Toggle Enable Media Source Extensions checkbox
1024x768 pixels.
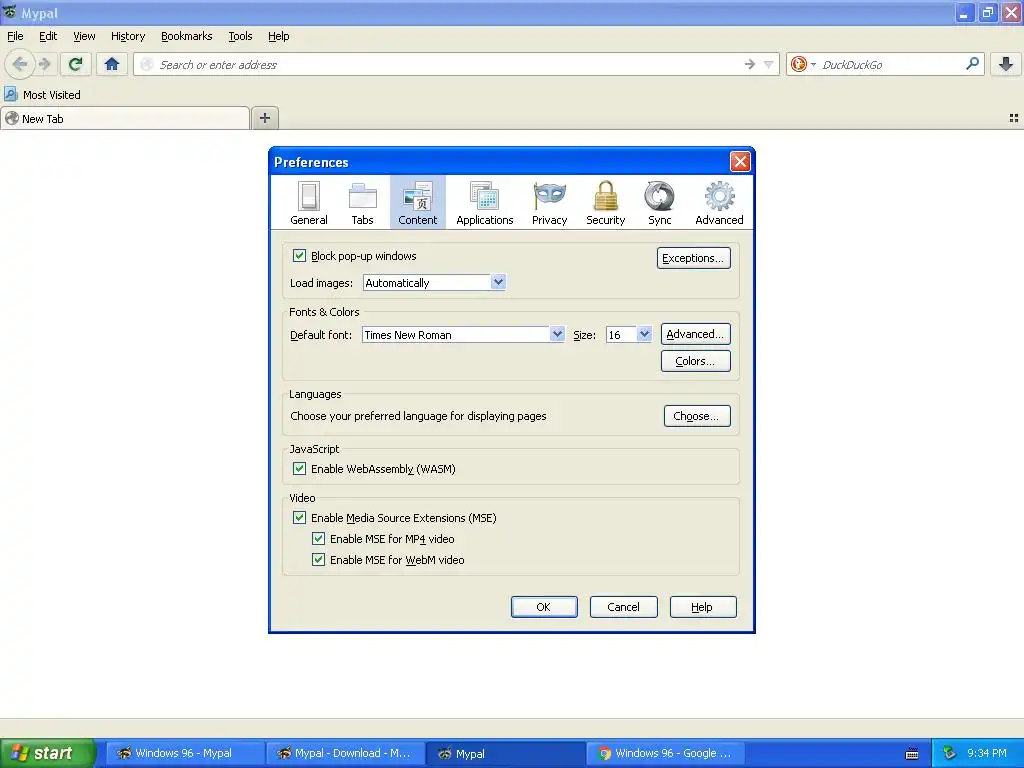coord(299,517)
